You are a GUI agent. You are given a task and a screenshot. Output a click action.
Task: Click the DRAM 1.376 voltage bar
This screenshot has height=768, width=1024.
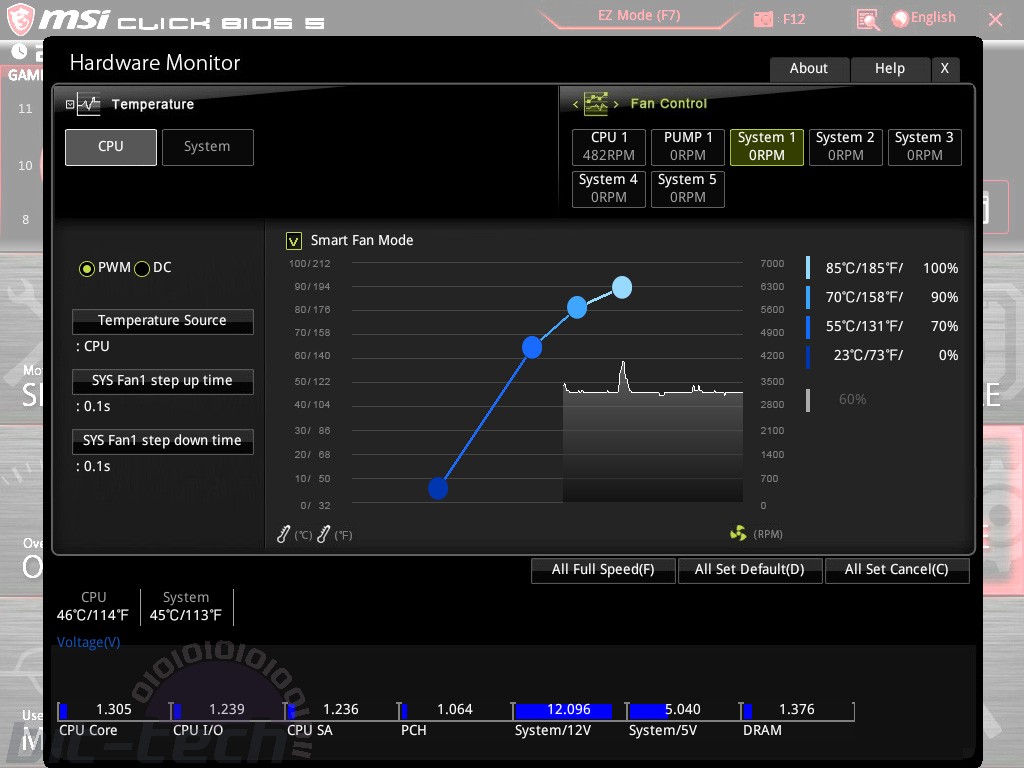click(797, 710)
